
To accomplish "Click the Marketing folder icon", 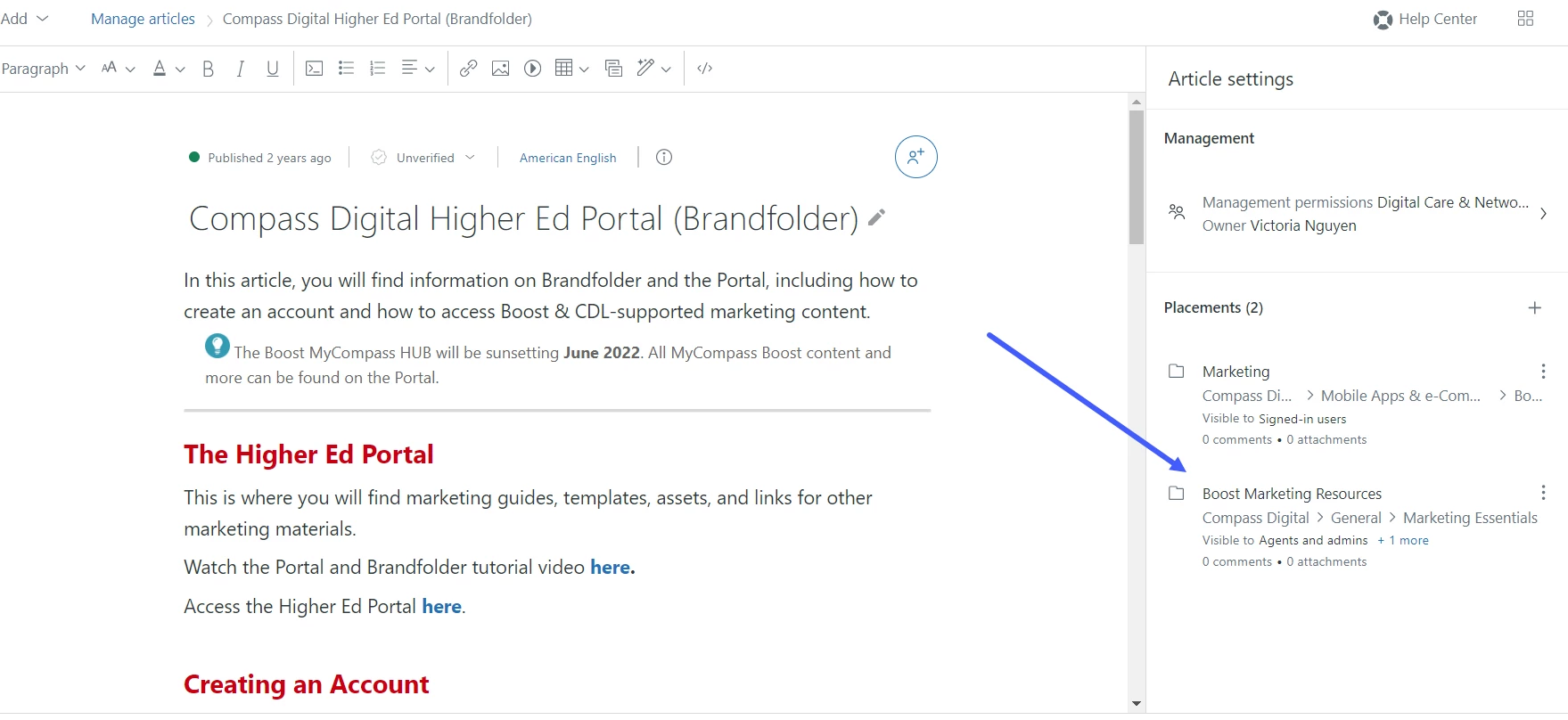I will pyautogui.click(x=1177, y=371).
